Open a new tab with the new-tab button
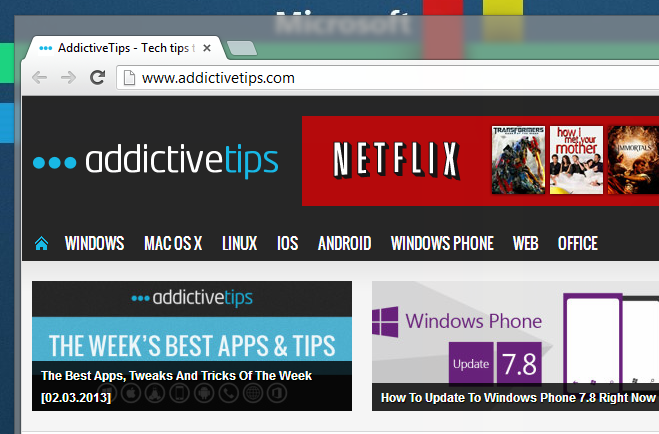 point(241,48)
